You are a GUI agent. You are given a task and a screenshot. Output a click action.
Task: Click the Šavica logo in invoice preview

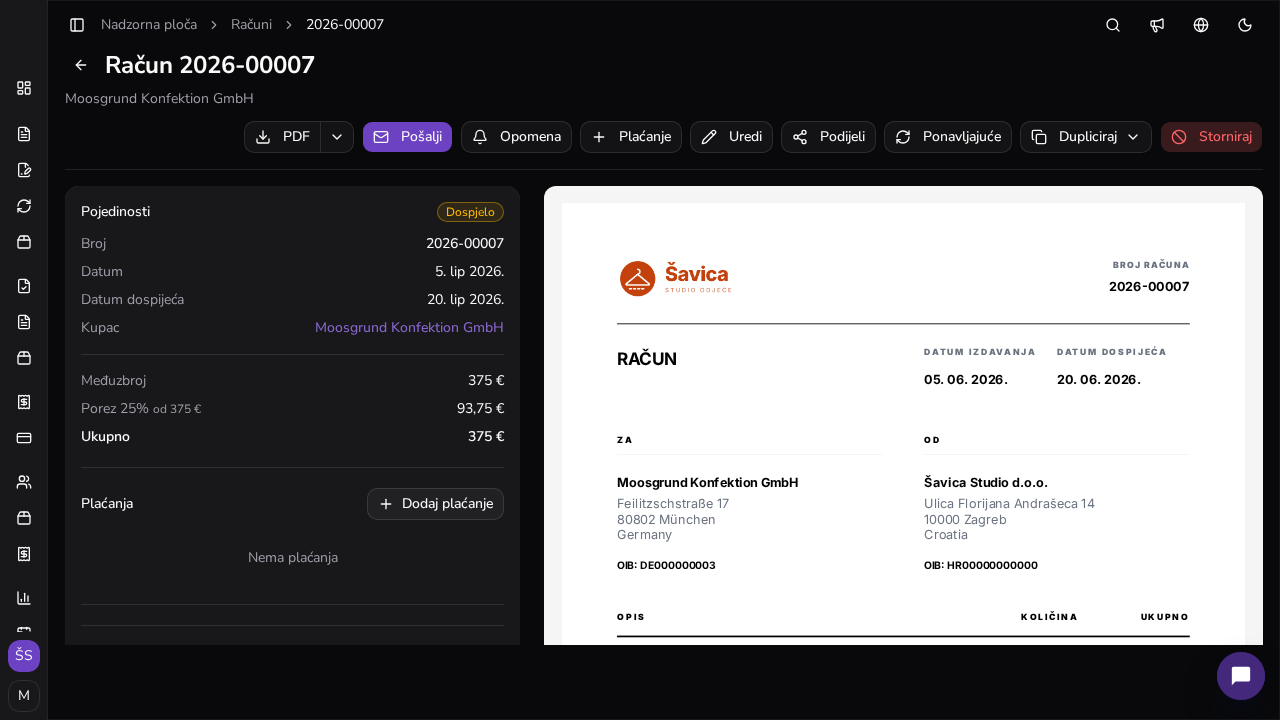(x=675, y=278)
